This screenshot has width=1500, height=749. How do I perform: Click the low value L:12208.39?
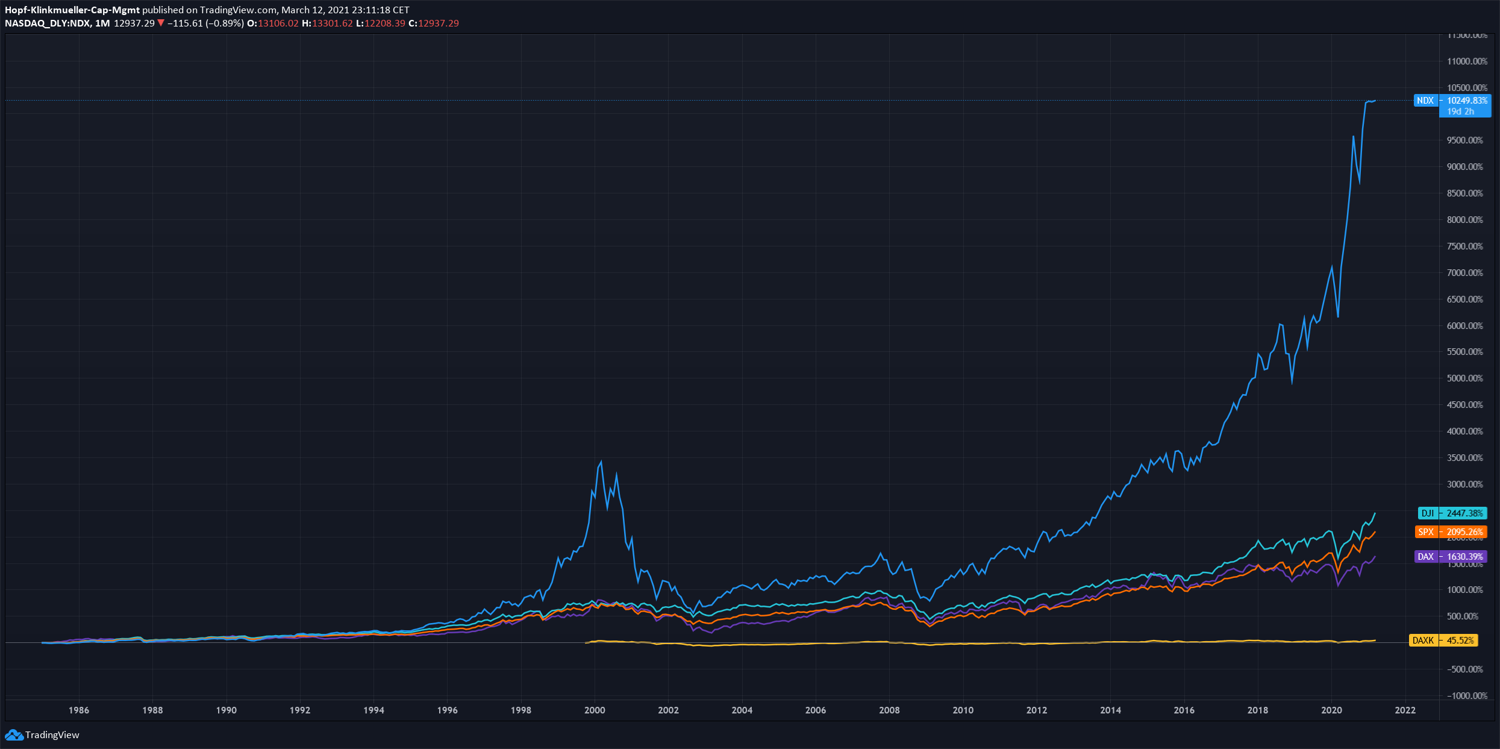coord(380,23)
